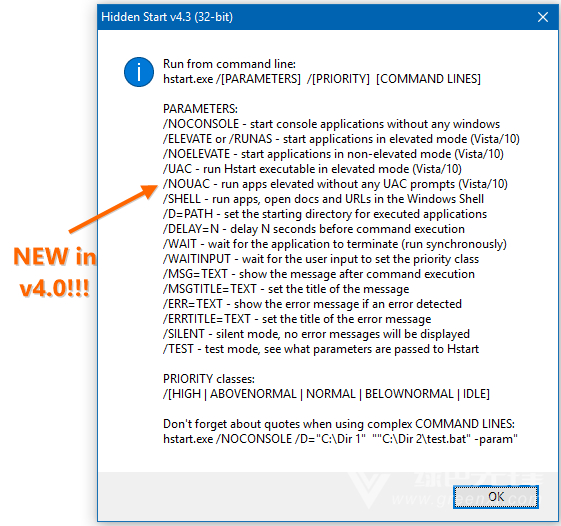561x526 pixels.
Task: Click the /UAC parameter description line
Action: [x=312, y=169]
